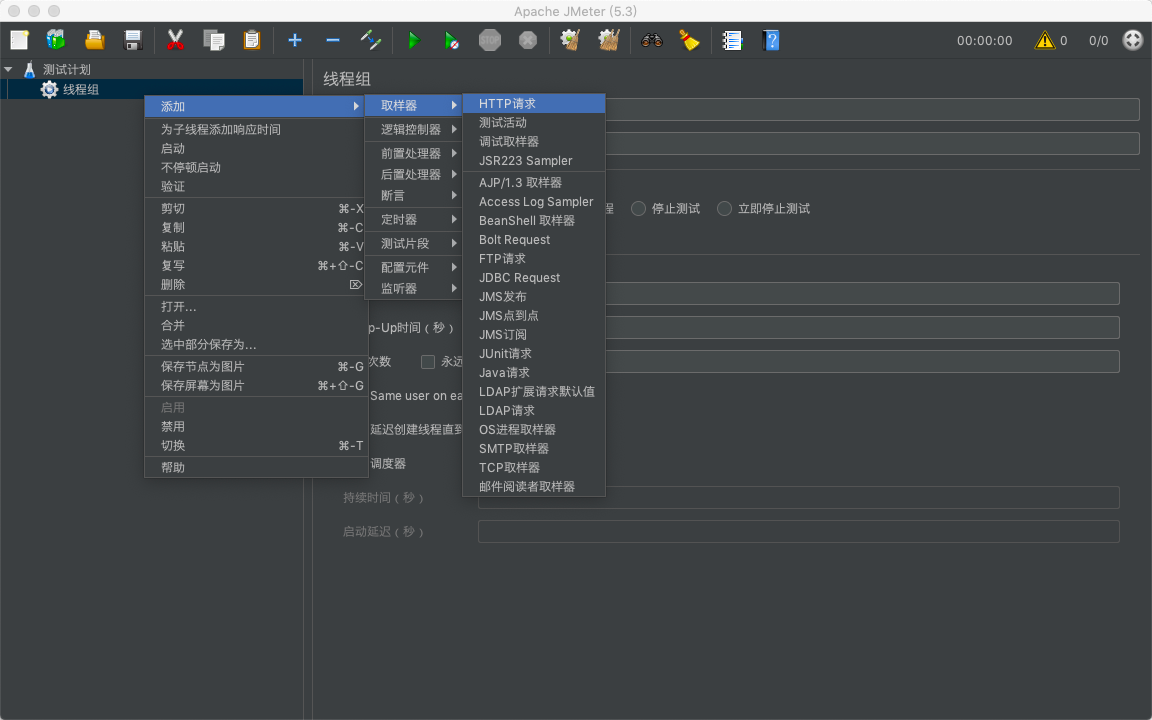Open the Templates icon in toolbar

tap(56, 40)
